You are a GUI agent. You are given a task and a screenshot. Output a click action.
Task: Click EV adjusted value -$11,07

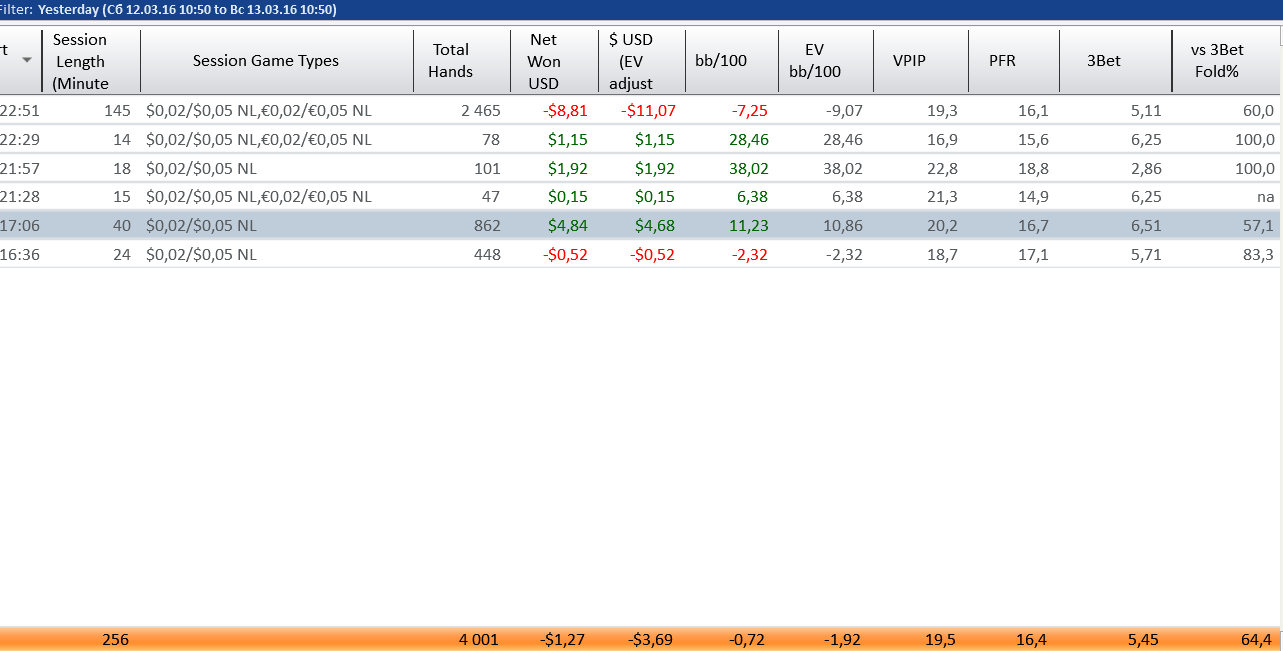[648, 111]
